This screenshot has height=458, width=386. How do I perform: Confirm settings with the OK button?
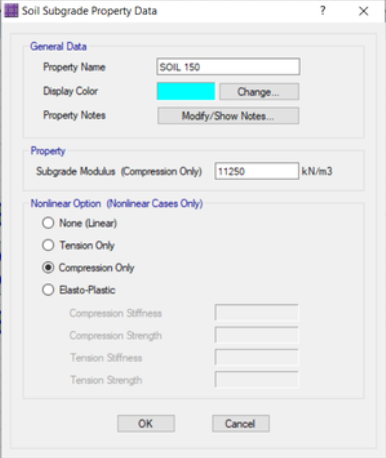146,423
